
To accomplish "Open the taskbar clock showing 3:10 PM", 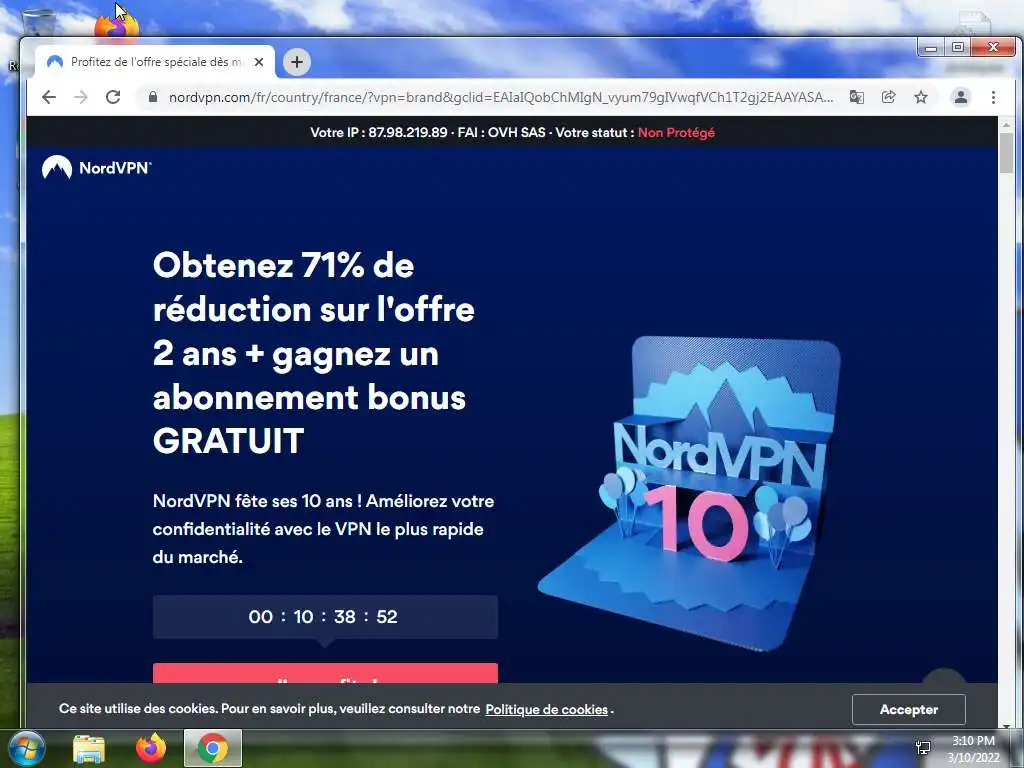I will point(973,749).
